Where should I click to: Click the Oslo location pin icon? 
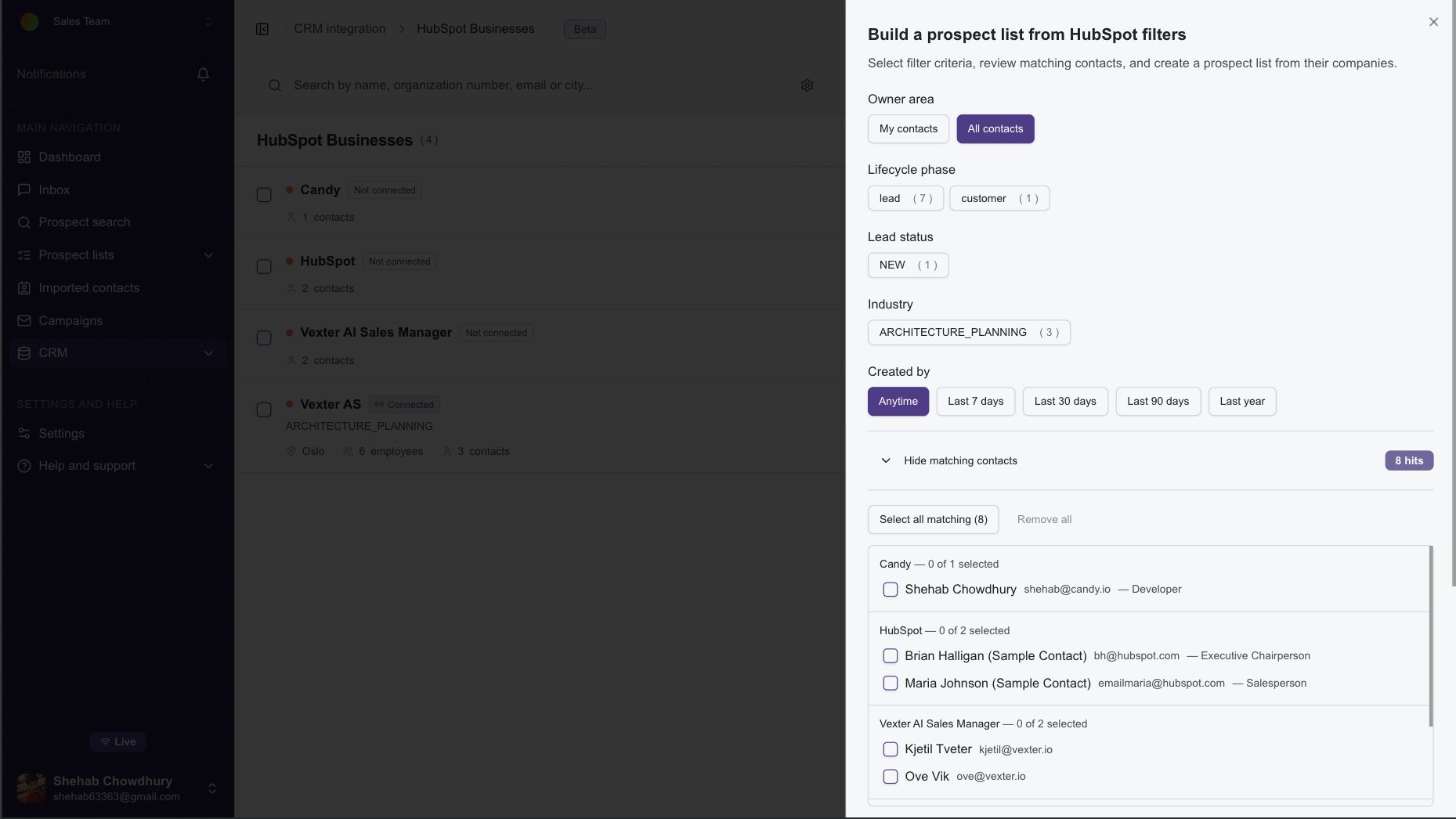click(x=291, y=452)
